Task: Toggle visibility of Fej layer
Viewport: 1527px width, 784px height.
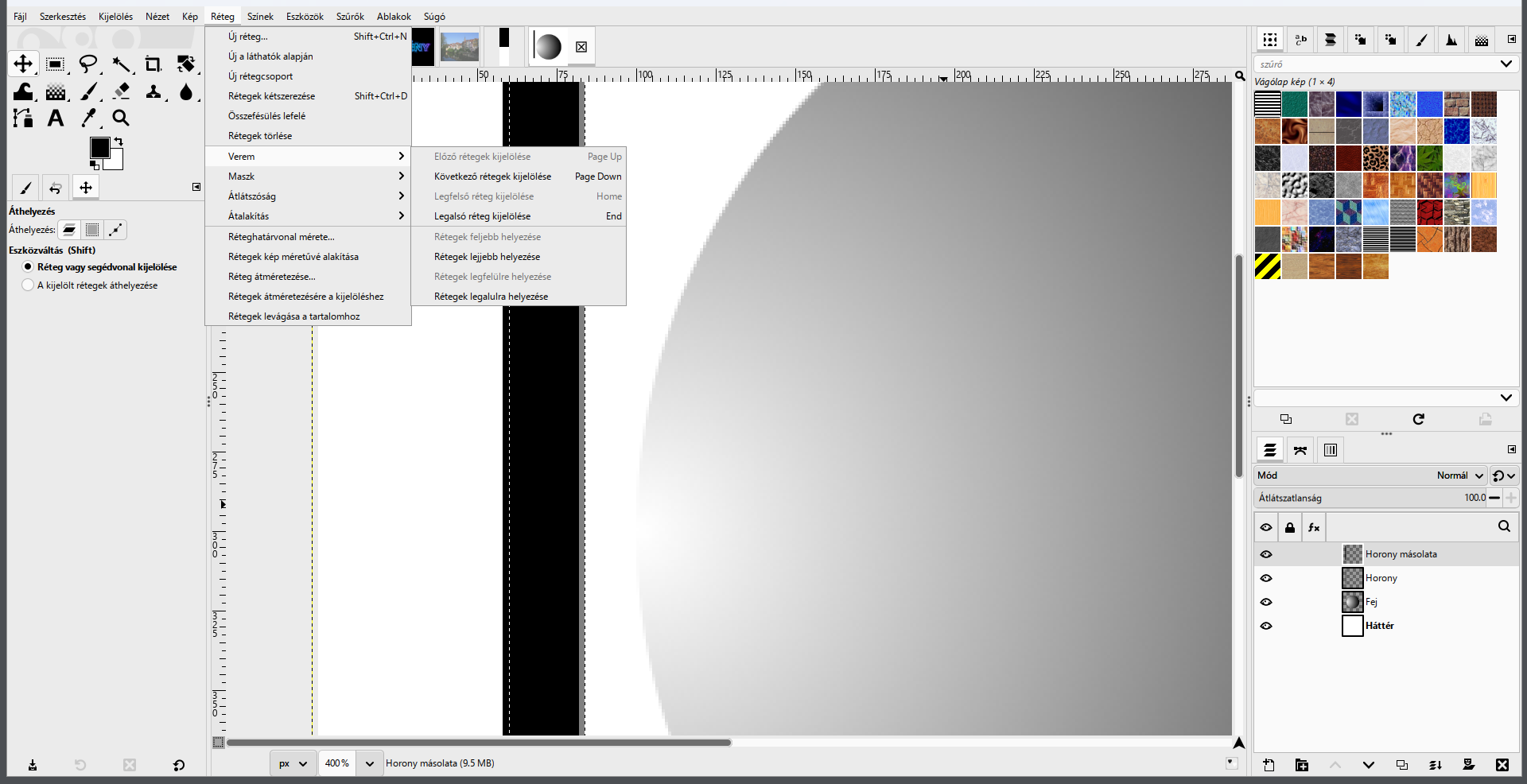Action: coord(1266,602)
